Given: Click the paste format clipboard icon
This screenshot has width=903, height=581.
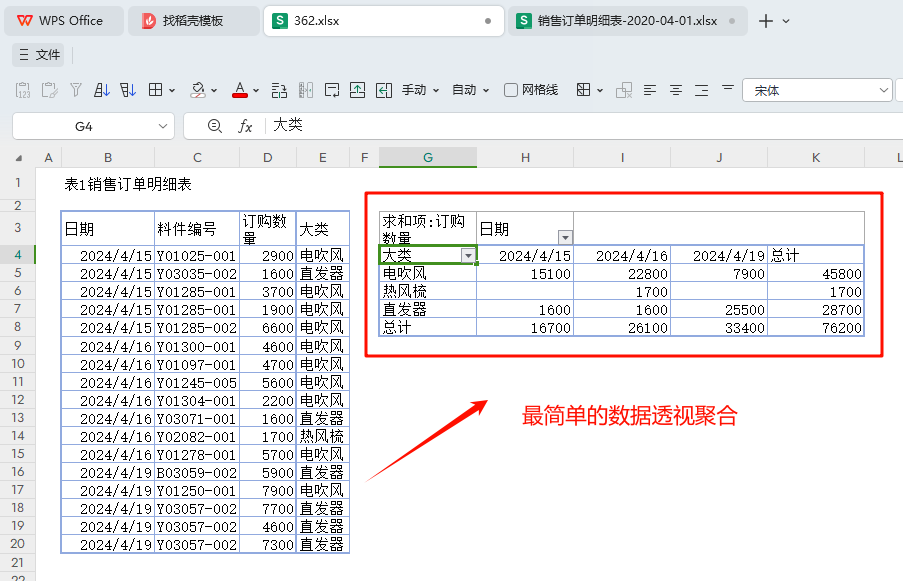Looking at the screenshot, I should coord(50,90).
